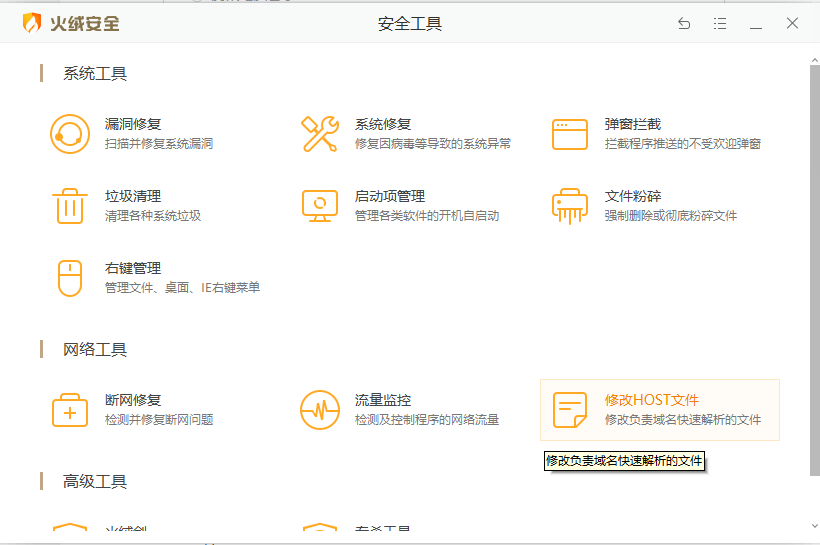Open the main menu hamburger icon
This screenshot has height=545, width=820.
pos(720,24)
